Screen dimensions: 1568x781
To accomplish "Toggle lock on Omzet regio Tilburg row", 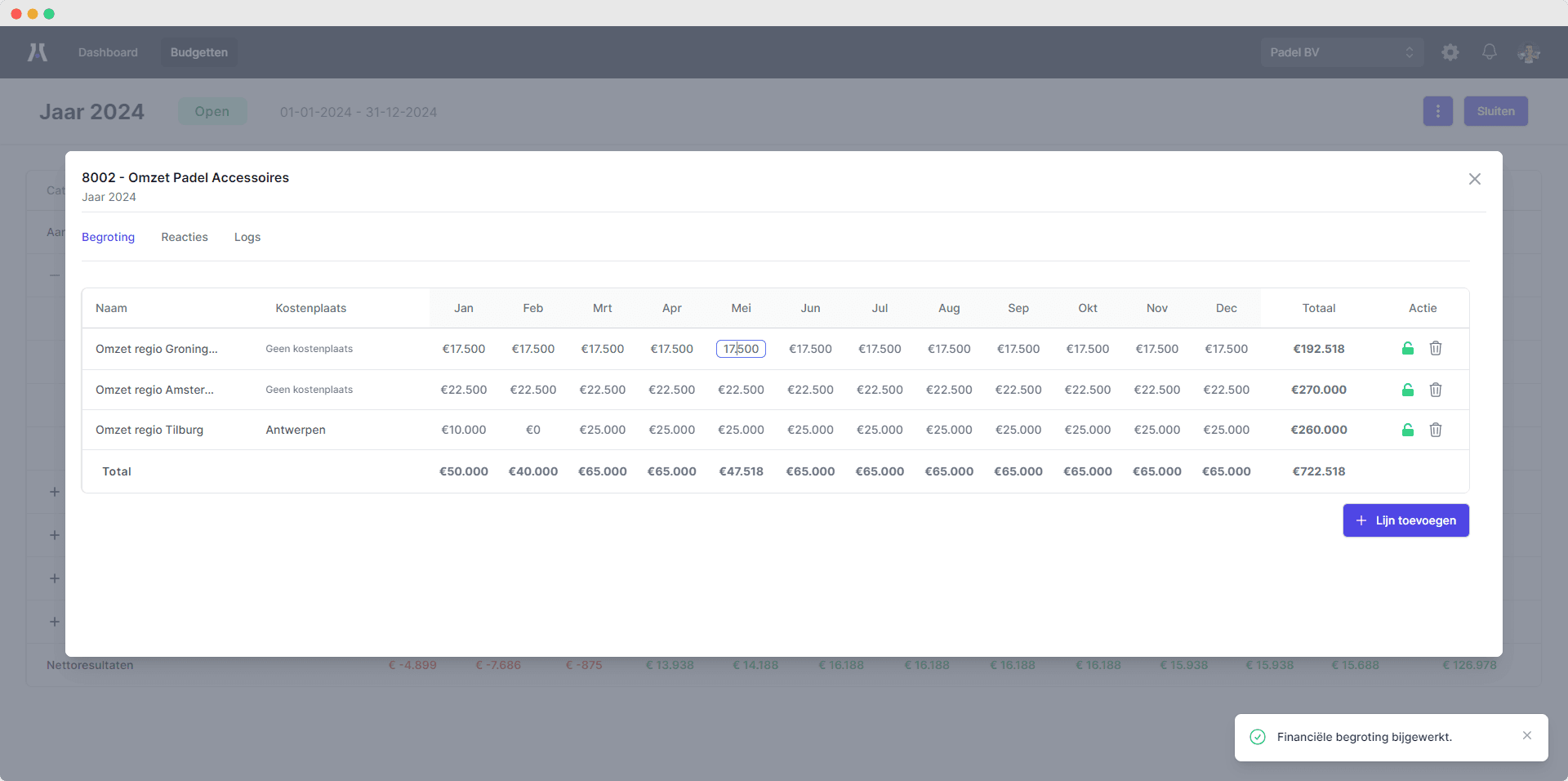I will pyautogui.click(x=1407, y=430).
